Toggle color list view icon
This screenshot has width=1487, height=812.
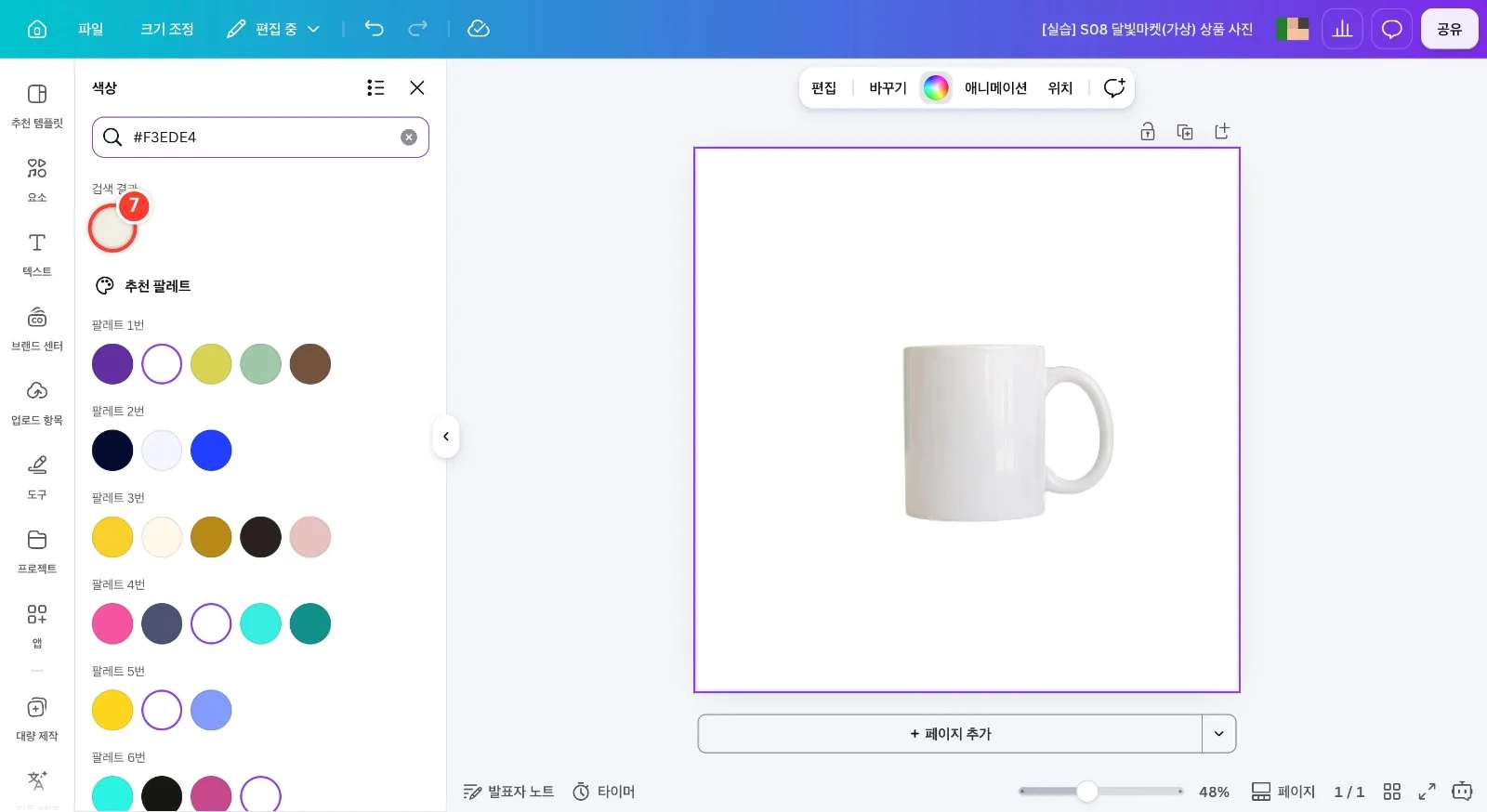(x=375, y=87)
